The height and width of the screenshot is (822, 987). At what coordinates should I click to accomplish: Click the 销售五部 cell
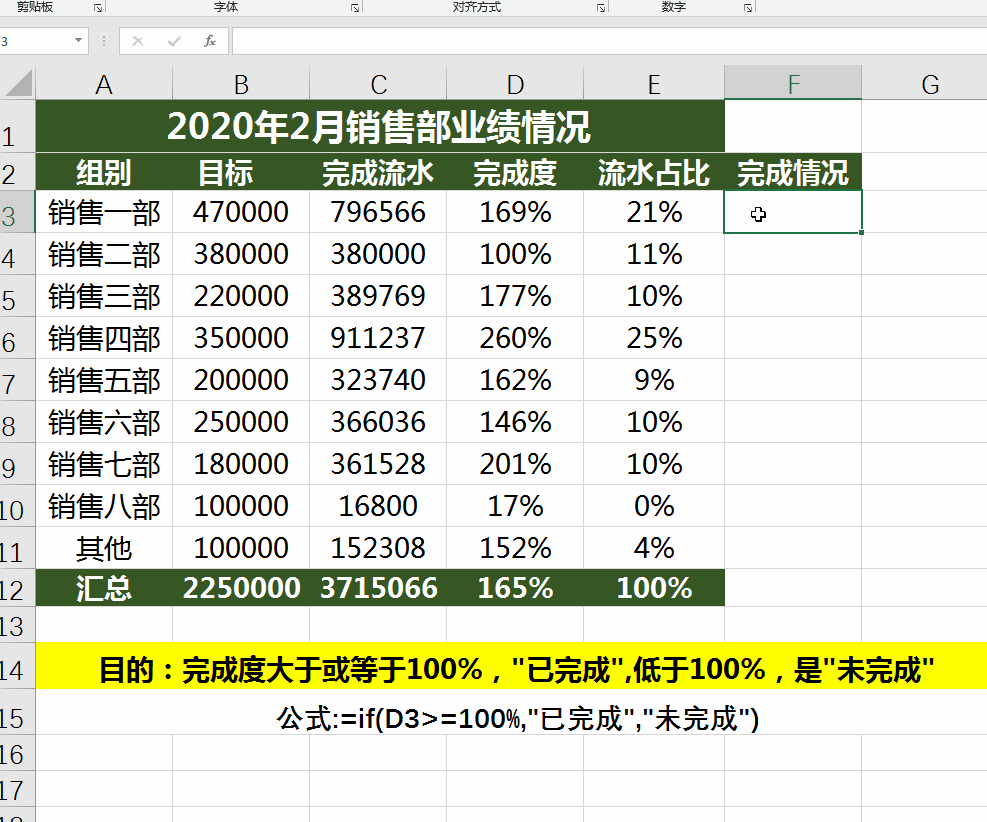(x=104, y=380)
